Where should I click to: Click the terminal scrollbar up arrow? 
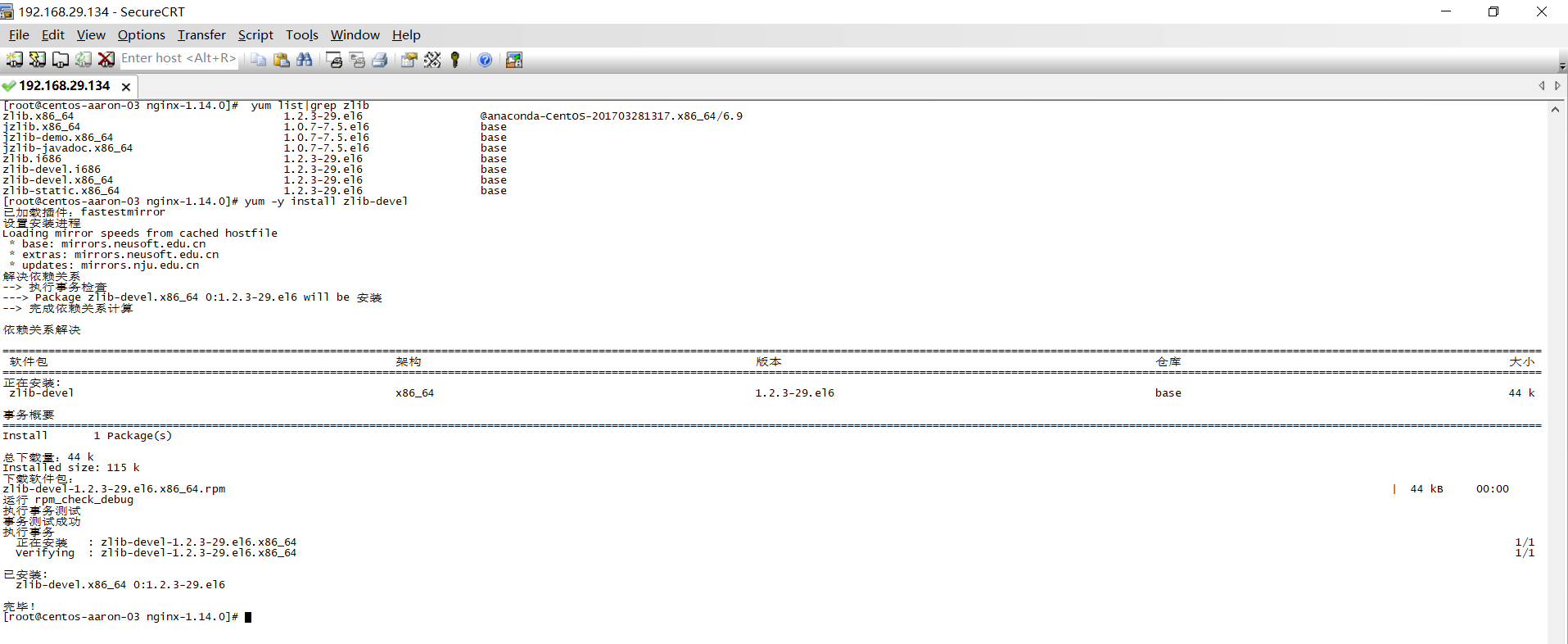click(1555, 110)
